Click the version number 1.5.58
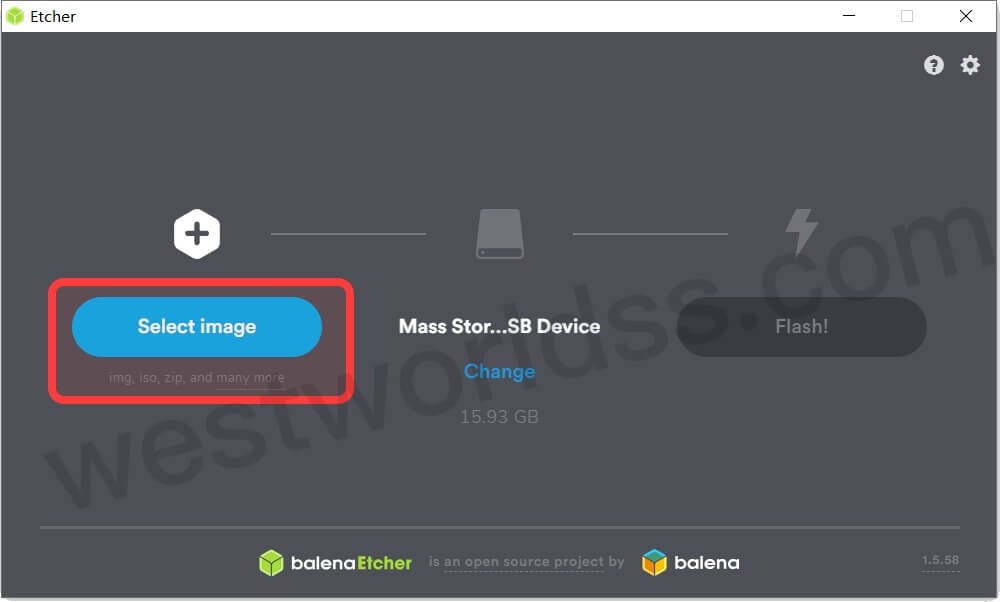The width and height of the screenshot is (1000, 602). point(941,561)
